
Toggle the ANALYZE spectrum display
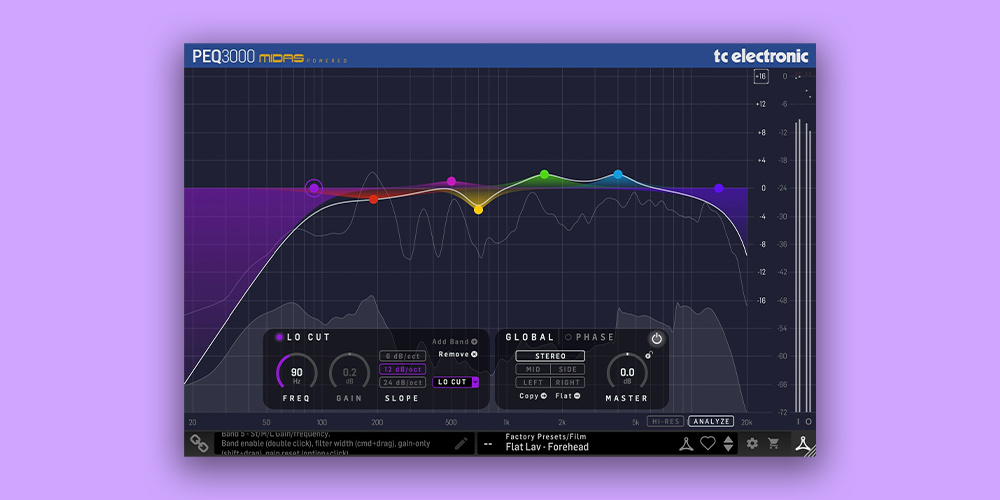pos(710,422)
